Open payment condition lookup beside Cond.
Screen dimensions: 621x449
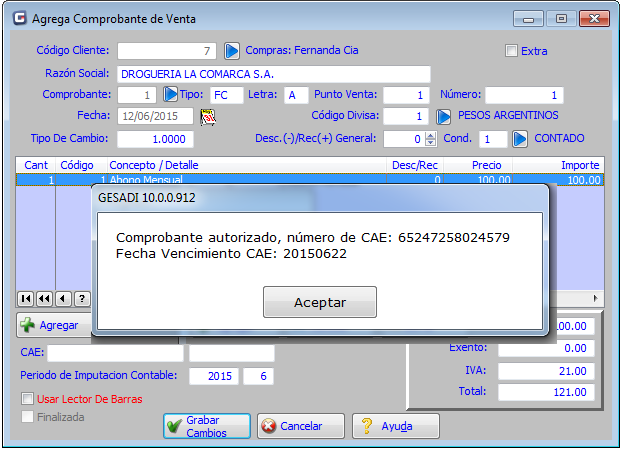[x=520, y=139]
